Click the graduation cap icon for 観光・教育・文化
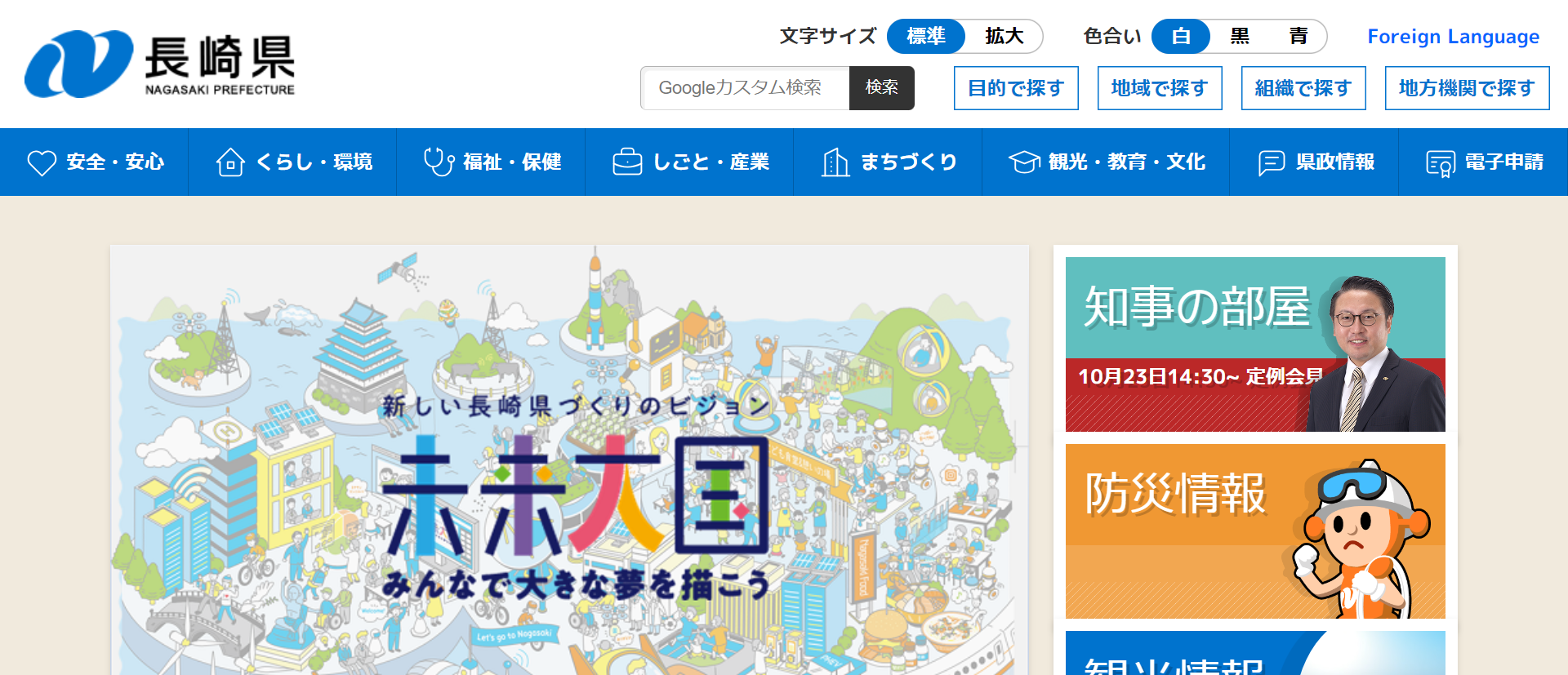The image size is (1568, 675). 1024,162
